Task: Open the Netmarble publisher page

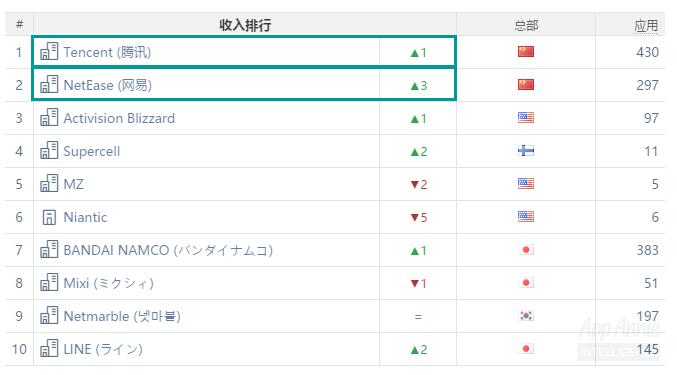Action: coord(122,316)
